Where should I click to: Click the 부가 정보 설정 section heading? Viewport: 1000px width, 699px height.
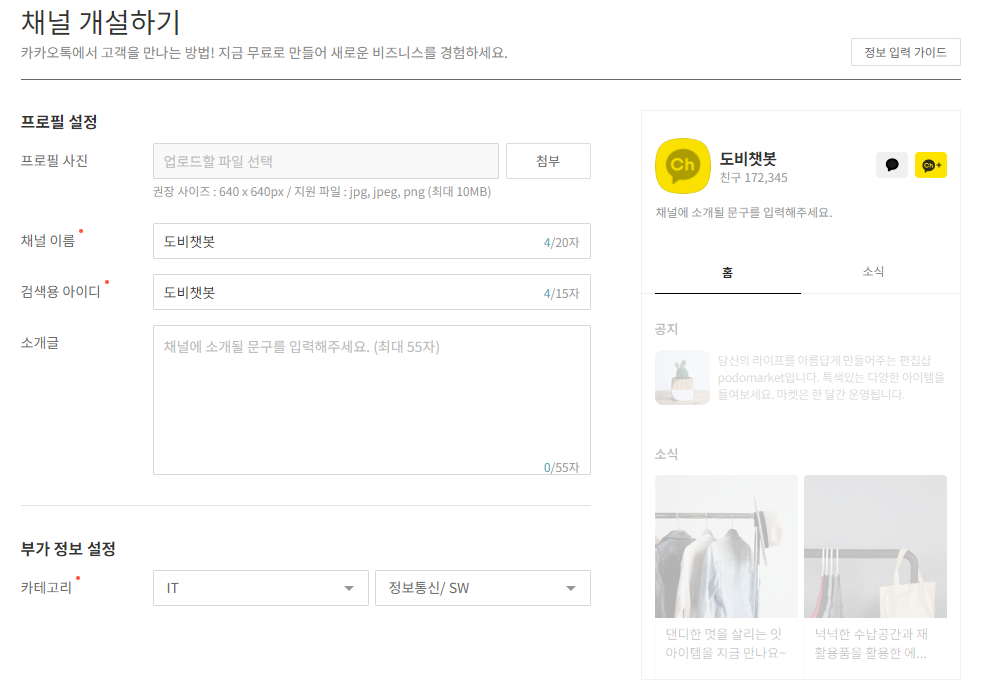tap(68, 548)
